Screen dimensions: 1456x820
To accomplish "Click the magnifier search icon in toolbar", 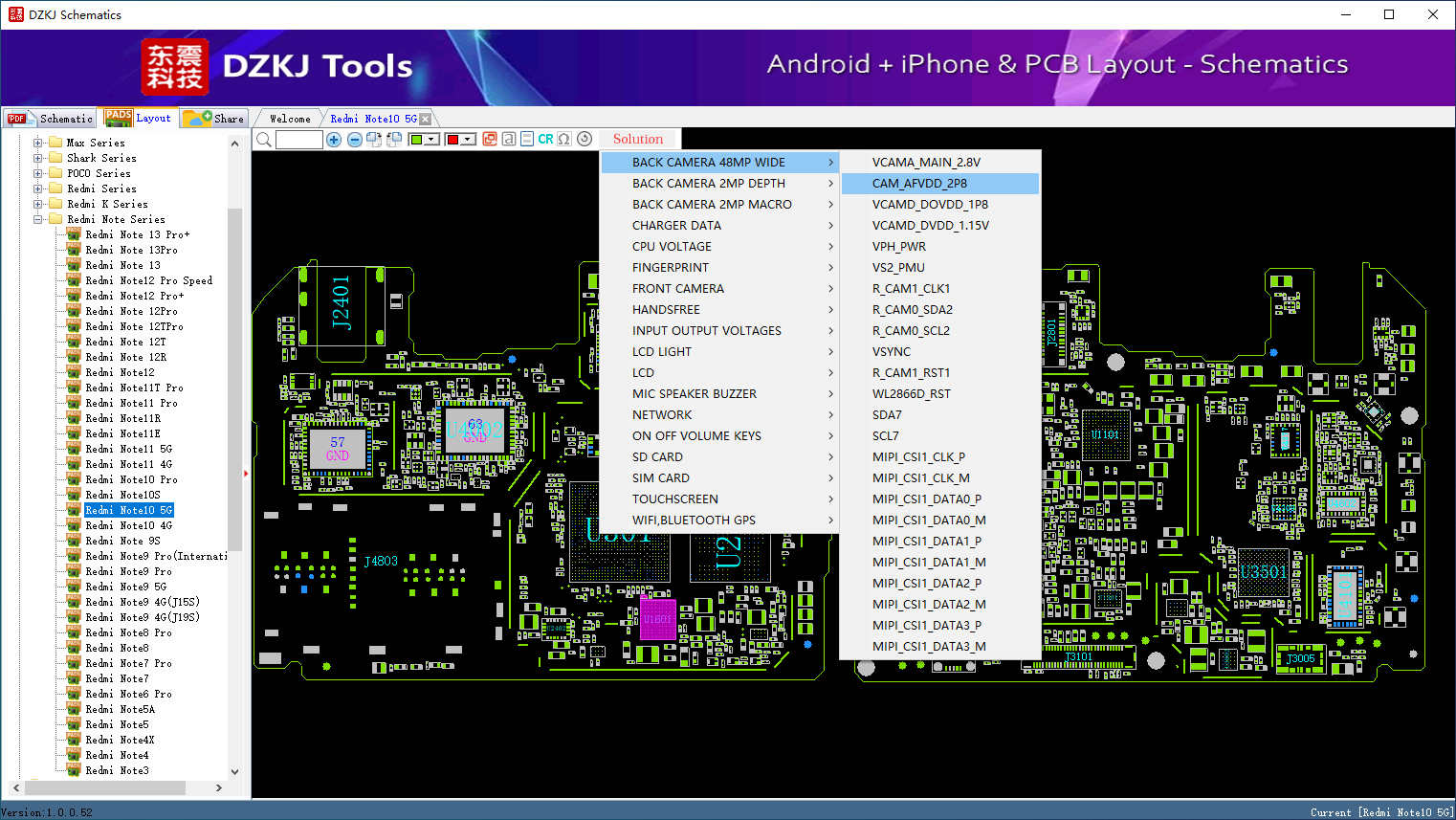I will pyautogui.click(x=263, y=140).
